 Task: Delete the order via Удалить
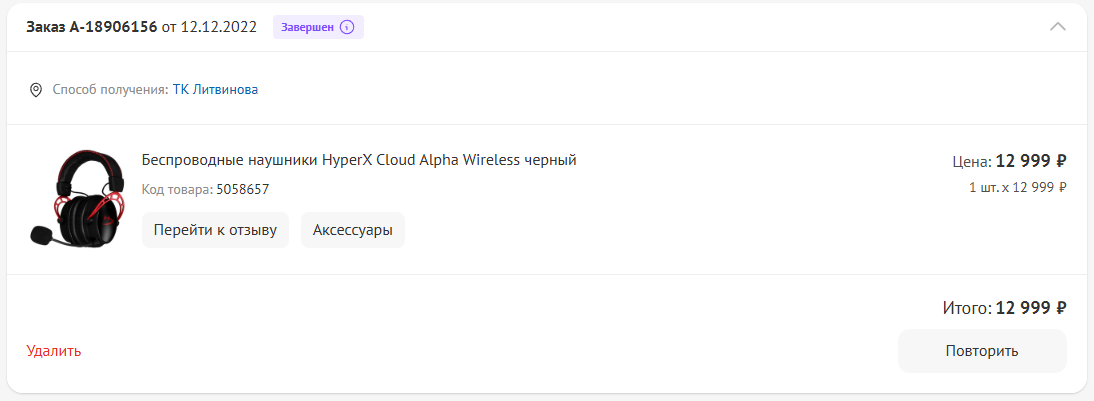(54, 351)
